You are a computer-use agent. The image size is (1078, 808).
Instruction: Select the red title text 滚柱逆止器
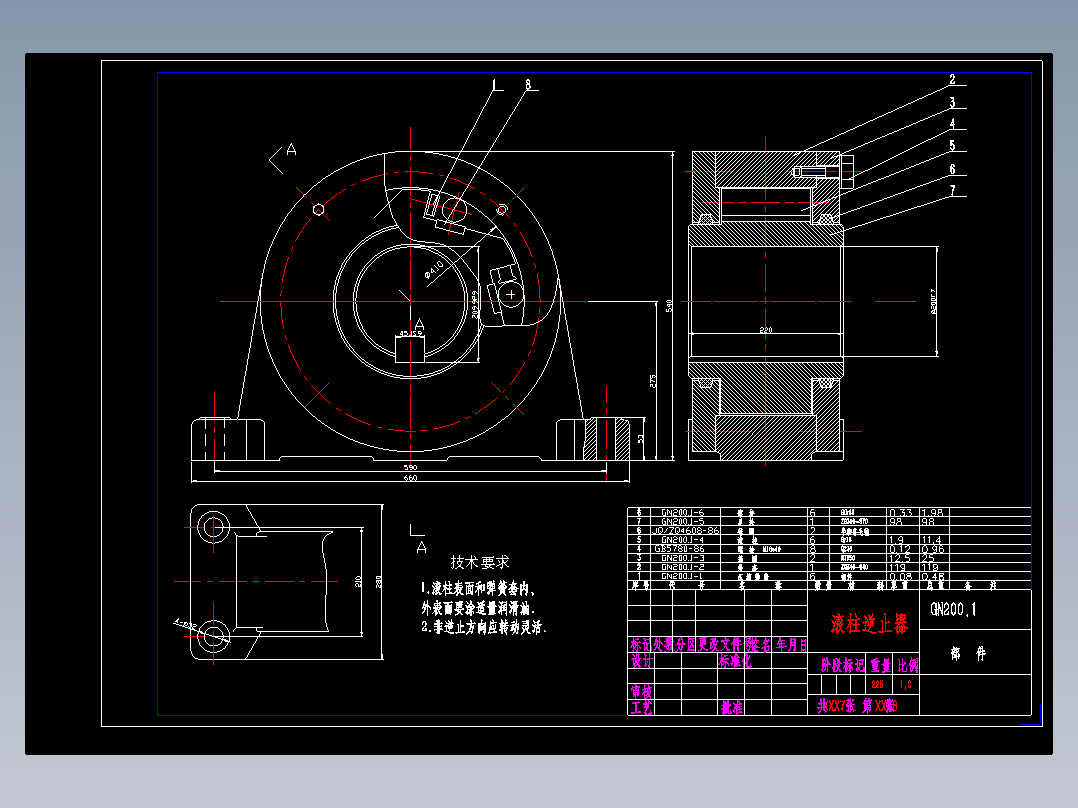[x=869, y=624]
